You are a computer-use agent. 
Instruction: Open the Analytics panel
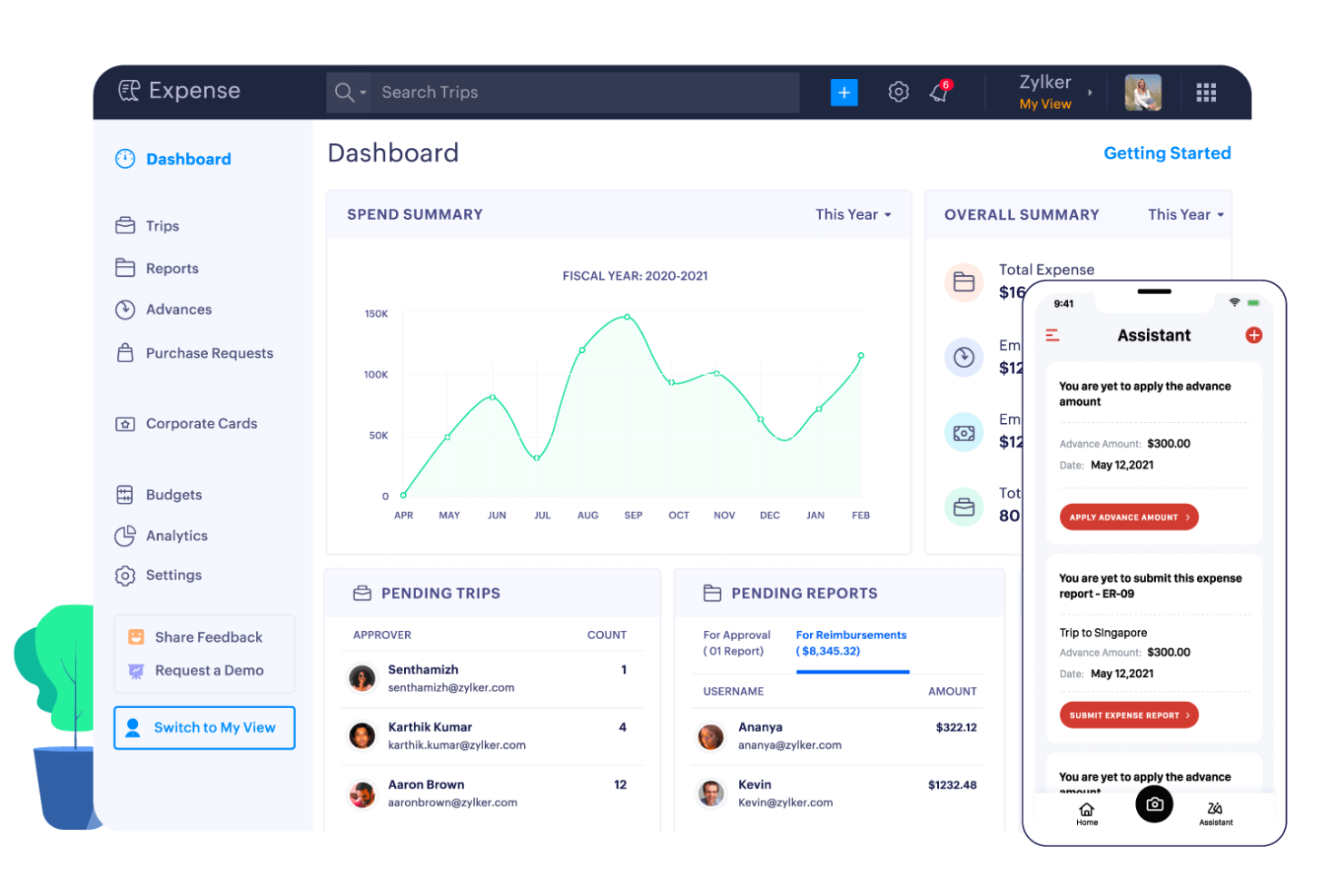[176, 536]
